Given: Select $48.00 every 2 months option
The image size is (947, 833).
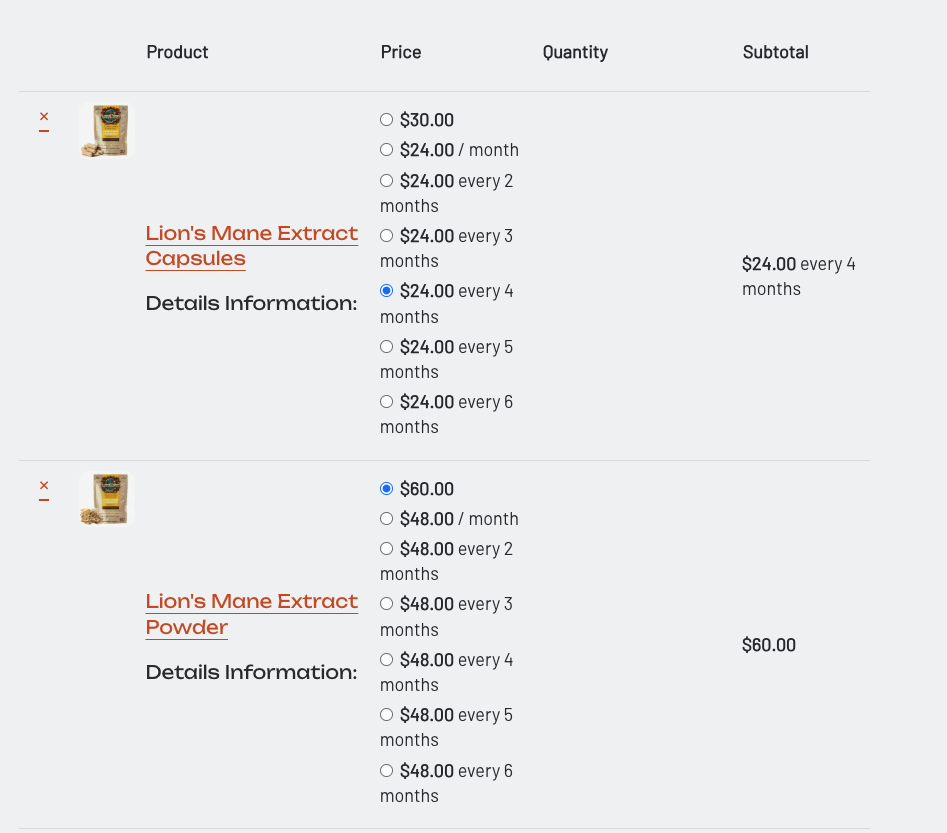Looking at the screenshot, I should tap(387, 548).
